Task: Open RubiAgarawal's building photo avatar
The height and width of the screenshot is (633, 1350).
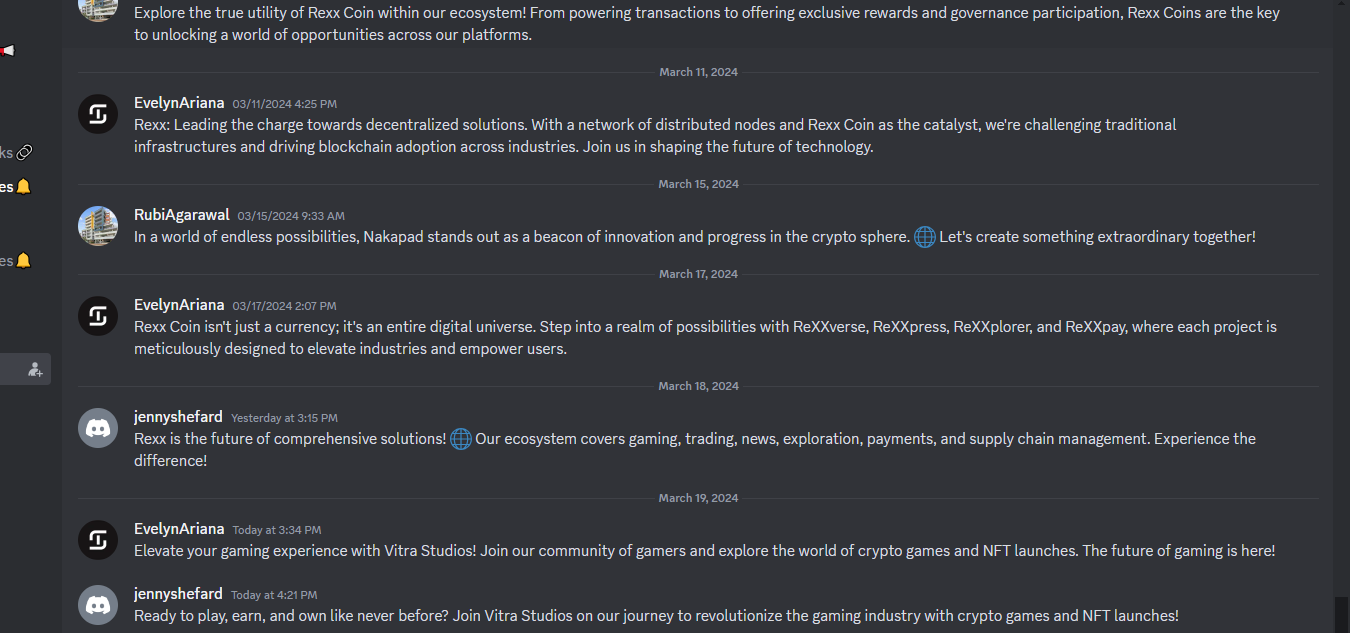Action: 98,226
